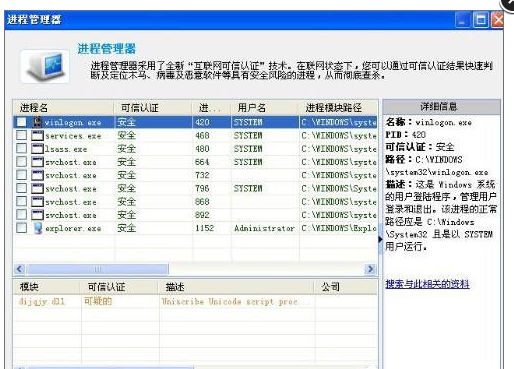Click the 描述 column header in module list
514x369 pixels.
click(236, 287)
